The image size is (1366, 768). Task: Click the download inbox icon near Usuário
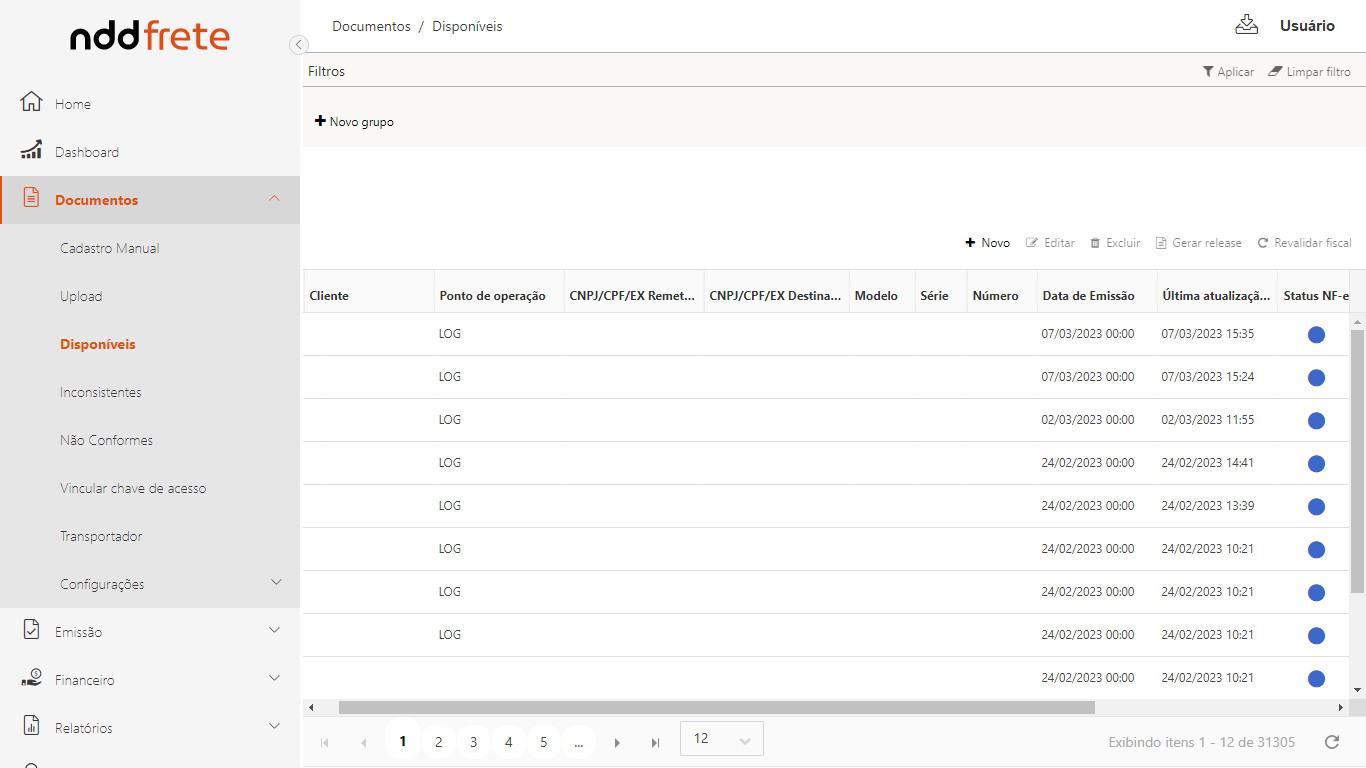tap(1246, 25)
